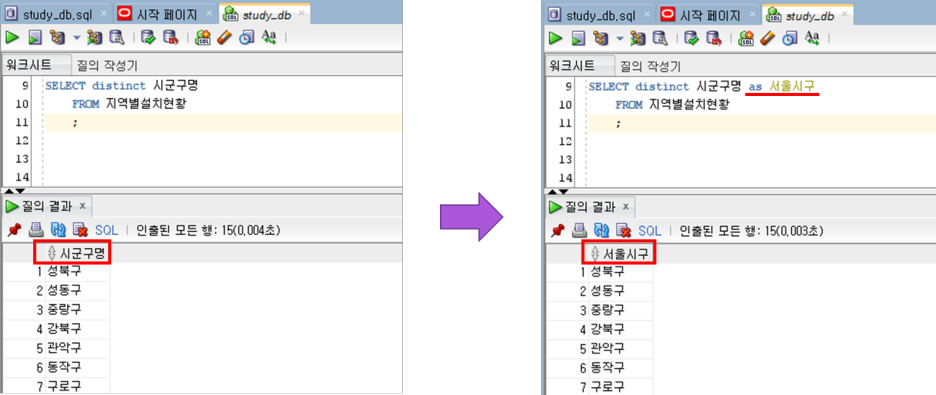Image resolution: width=936 pixels, height=395 pixels.
Task: Click Run Script icon in left window
Action: tap(35, 38)
